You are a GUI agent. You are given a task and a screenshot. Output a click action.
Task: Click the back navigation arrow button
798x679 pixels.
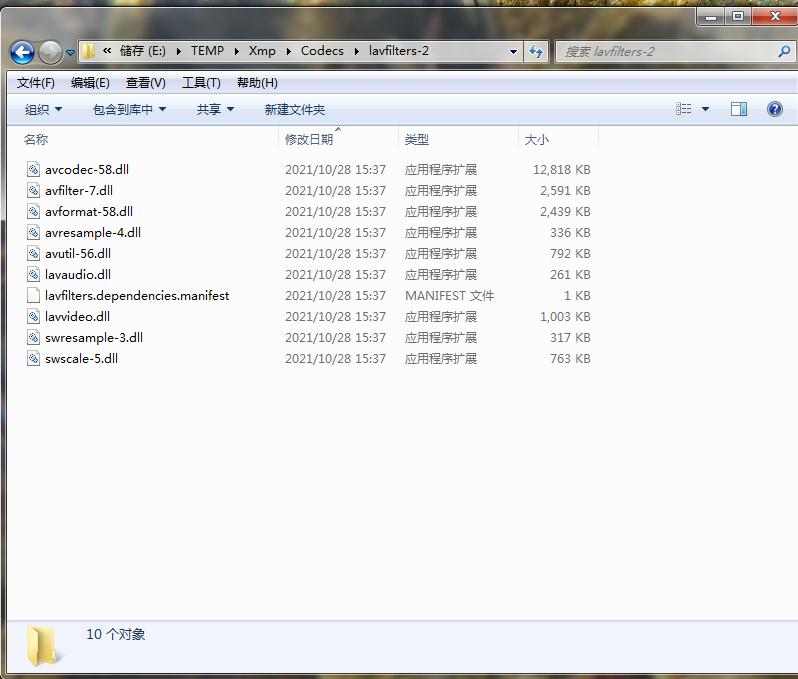click(x=22, y=52)
